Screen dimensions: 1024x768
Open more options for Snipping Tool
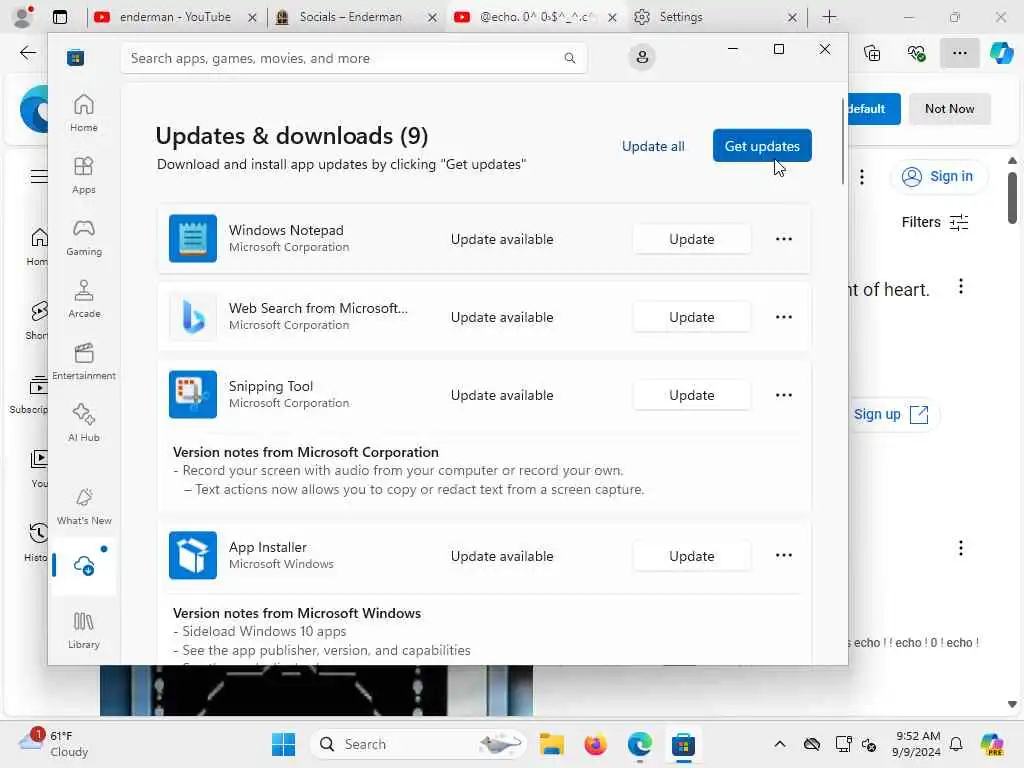click(784, 395)
